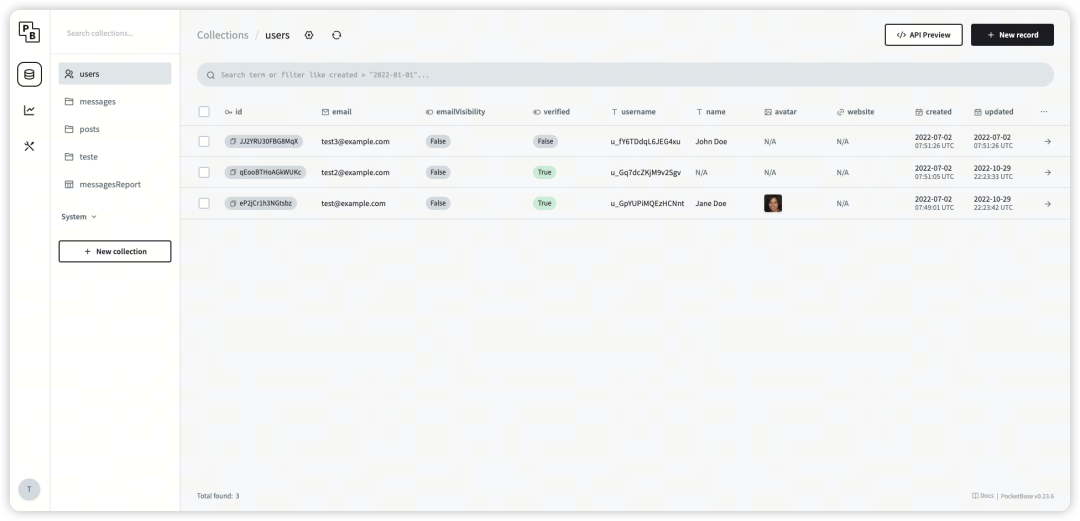This screenshot has width=1080, height=521.
Task: Open the user avatar menu labeled T
Action: pyautogui.click(x=29, y=489)
